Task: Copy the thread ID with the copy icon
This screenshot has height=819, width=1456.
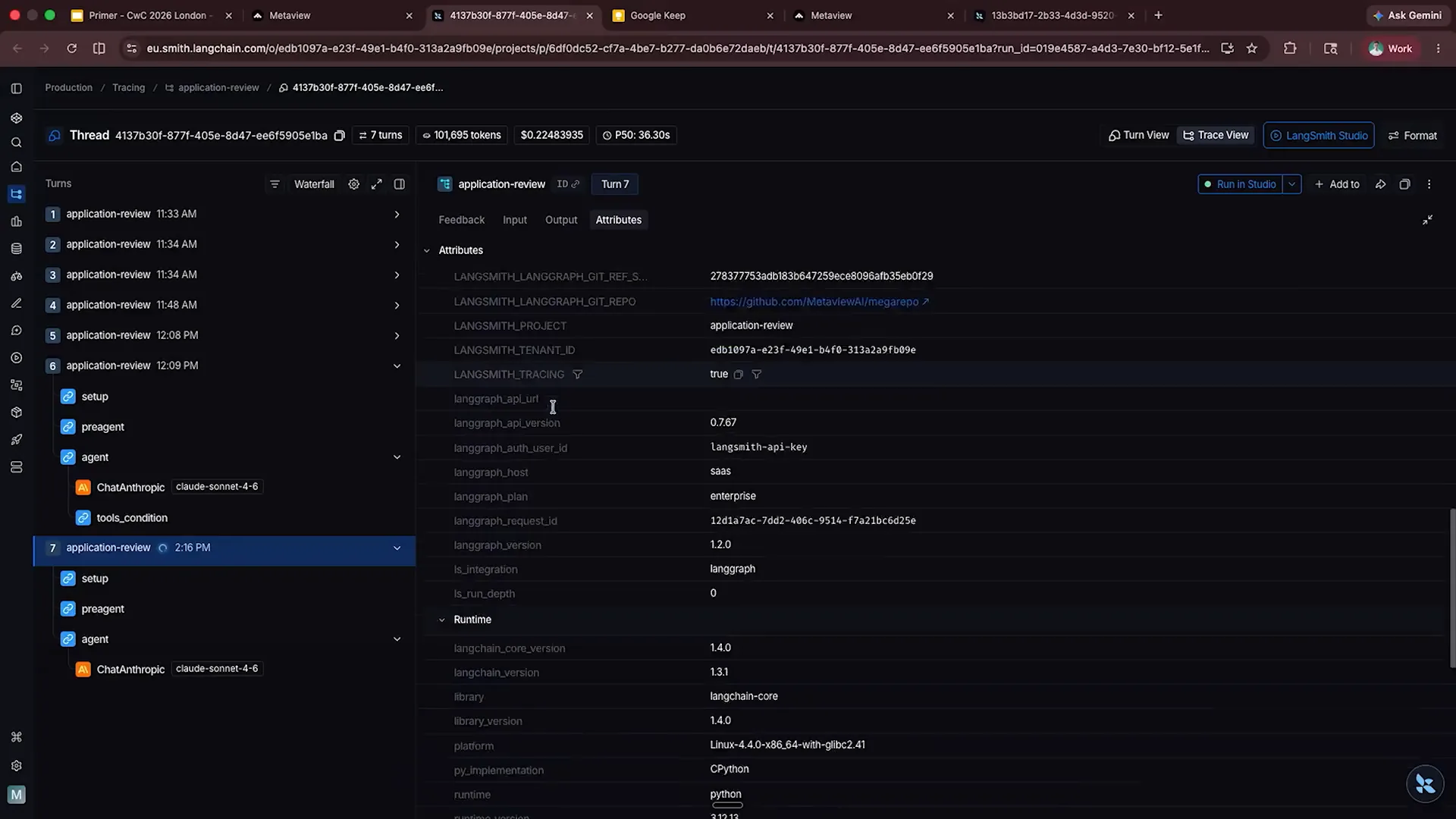Action: pos(340,136)
